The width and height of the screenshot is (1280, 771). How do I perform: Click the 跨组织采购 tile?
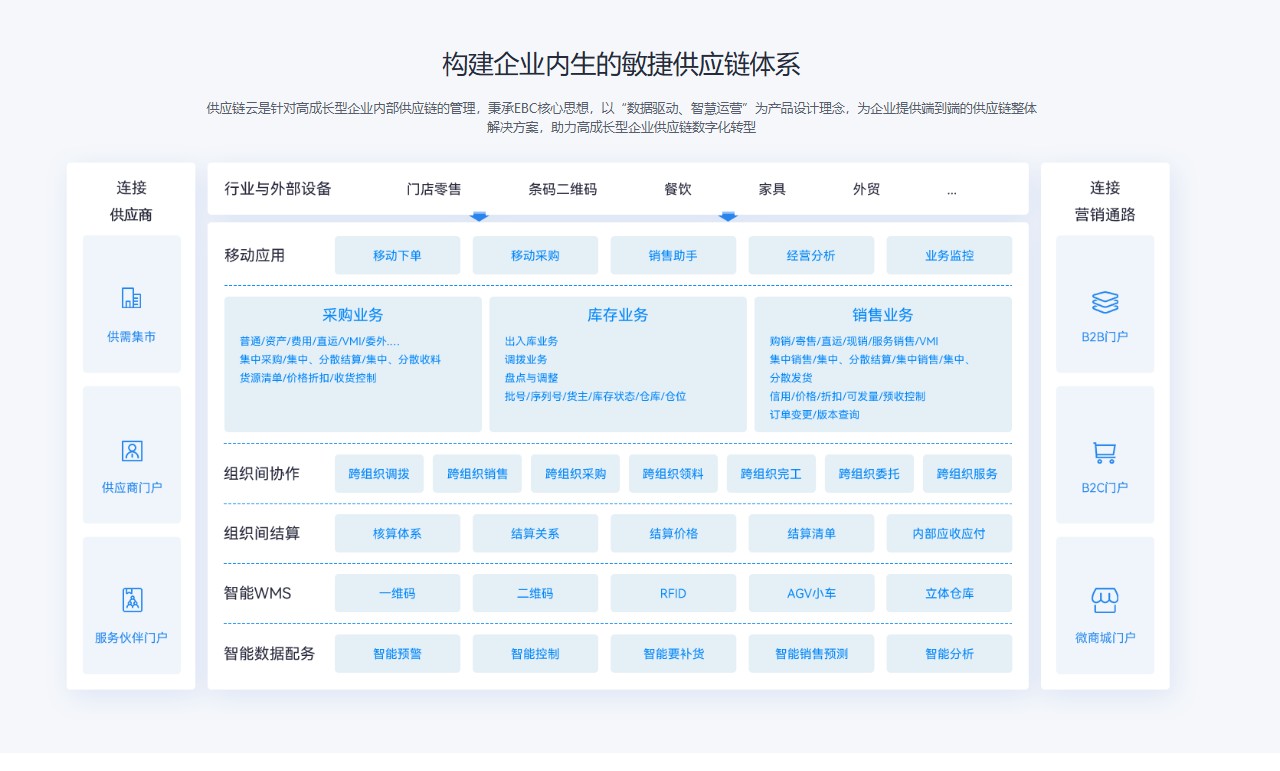click(575, 473)
